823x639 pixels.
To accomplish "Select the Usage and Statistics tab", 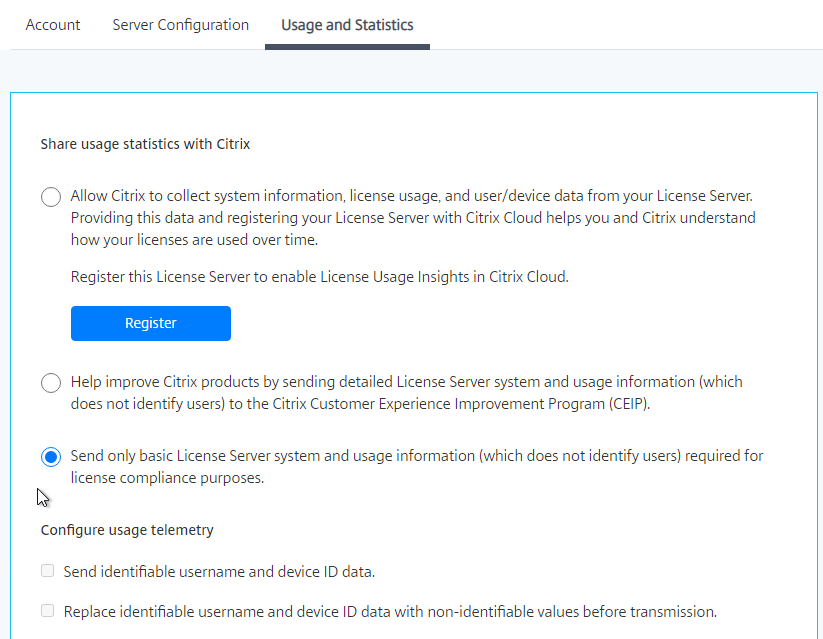I will click(x=347, y=25).
